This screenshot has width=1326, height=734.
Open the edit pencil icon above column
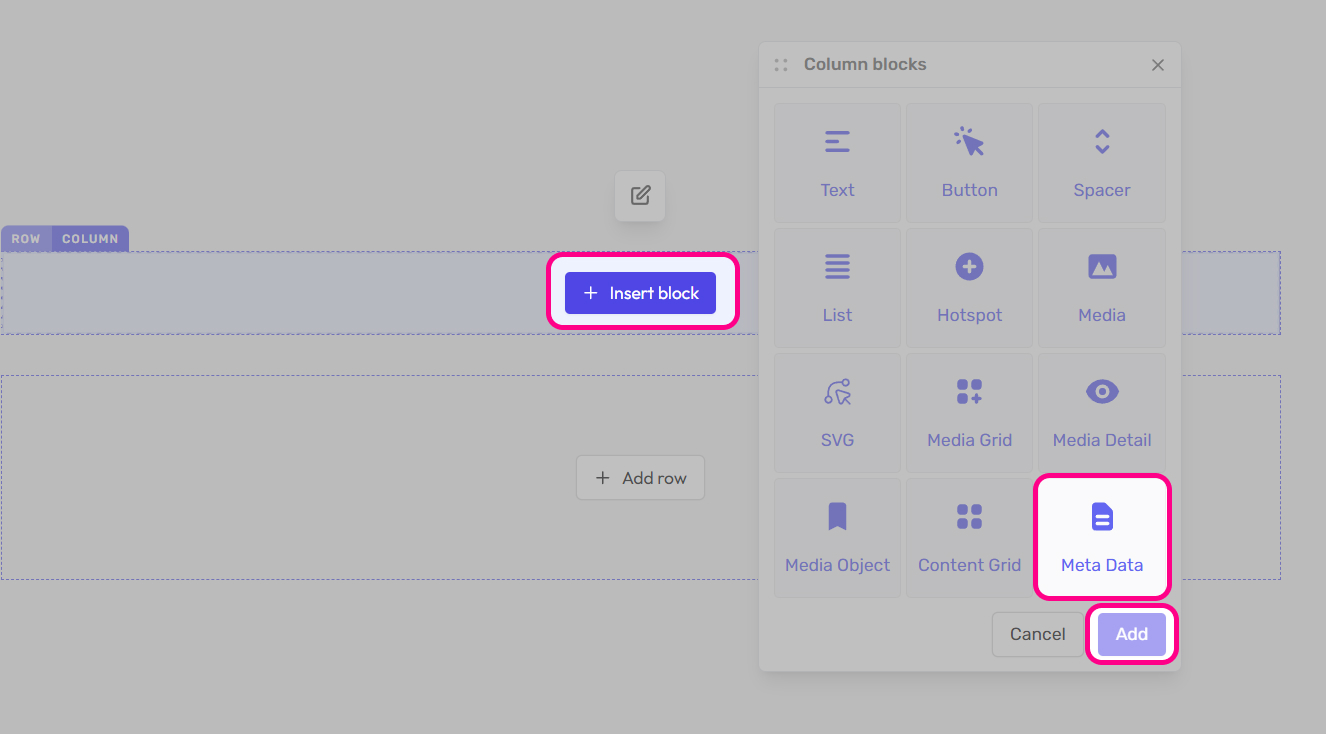point(640,196)
